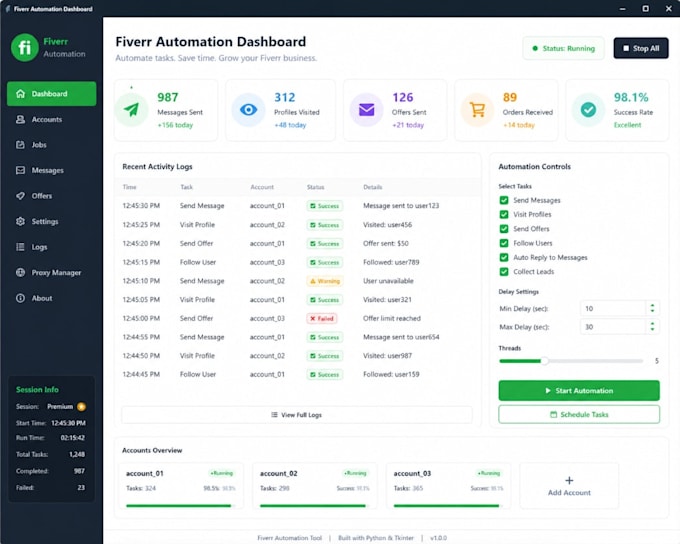
Task: Open the Proxy Manager section
Action: point(52,272)
